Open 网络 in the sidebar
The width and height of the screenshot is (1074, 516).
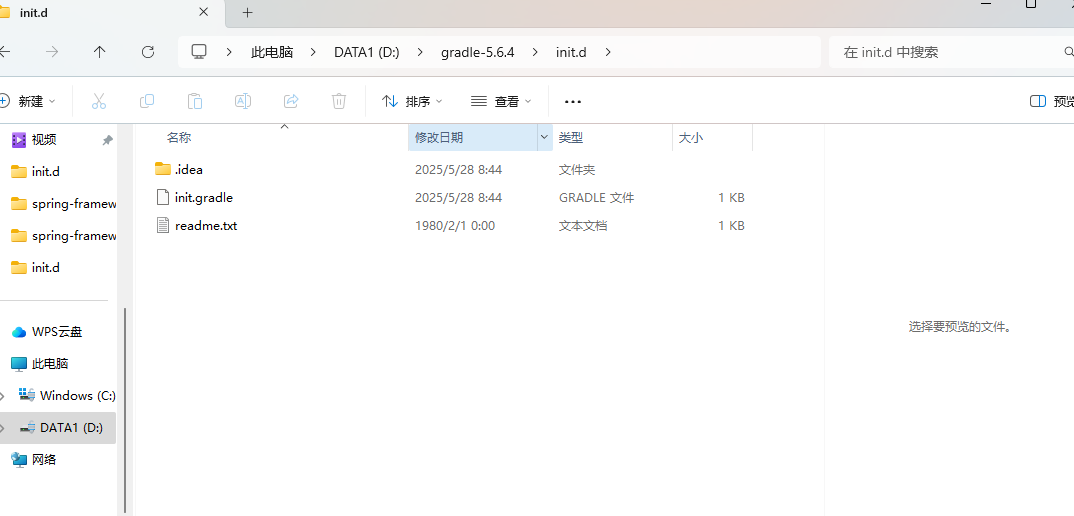click(44, 459)
